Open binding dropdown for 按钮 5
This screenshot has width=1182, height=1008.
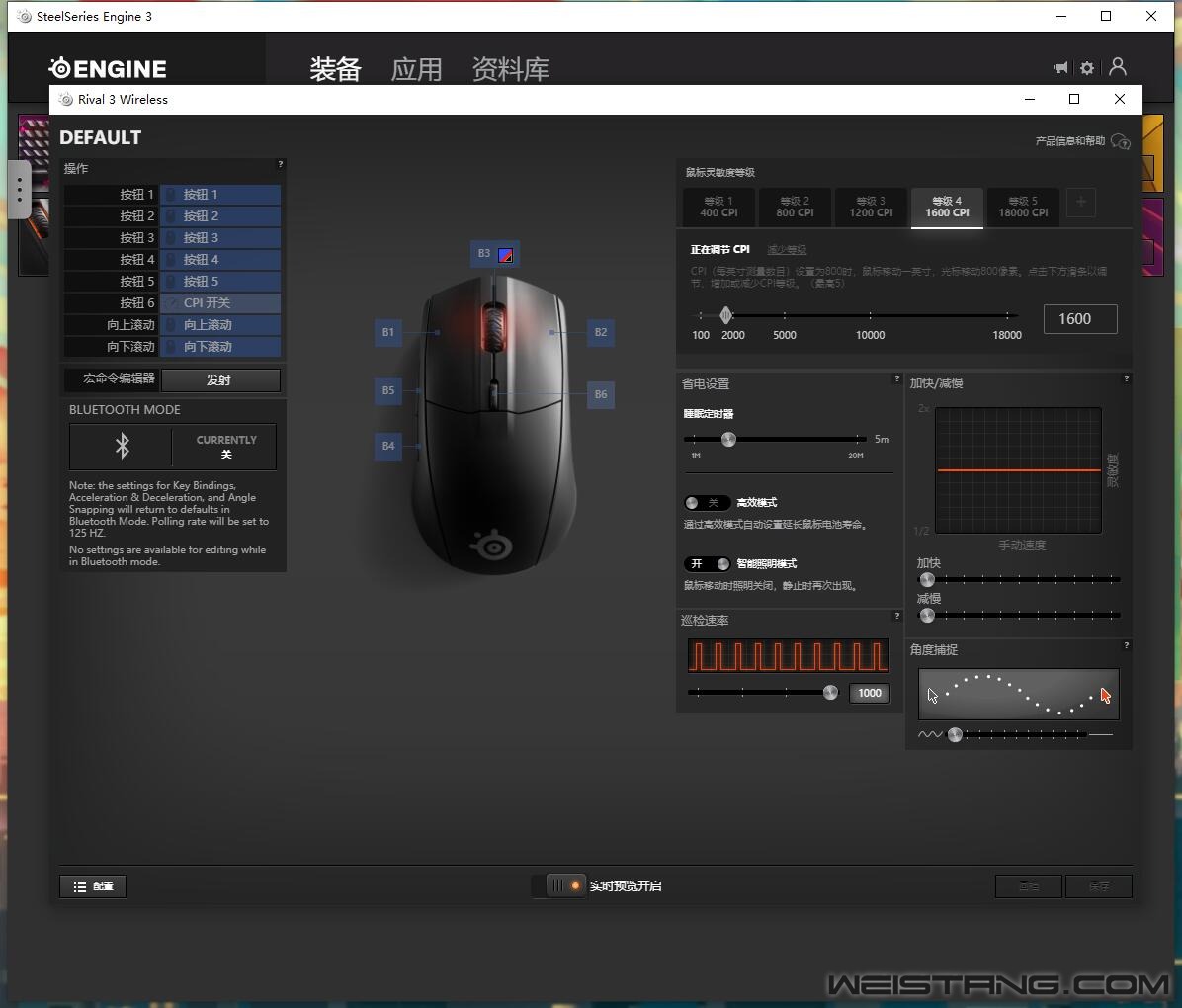click(x=220, y=282)
